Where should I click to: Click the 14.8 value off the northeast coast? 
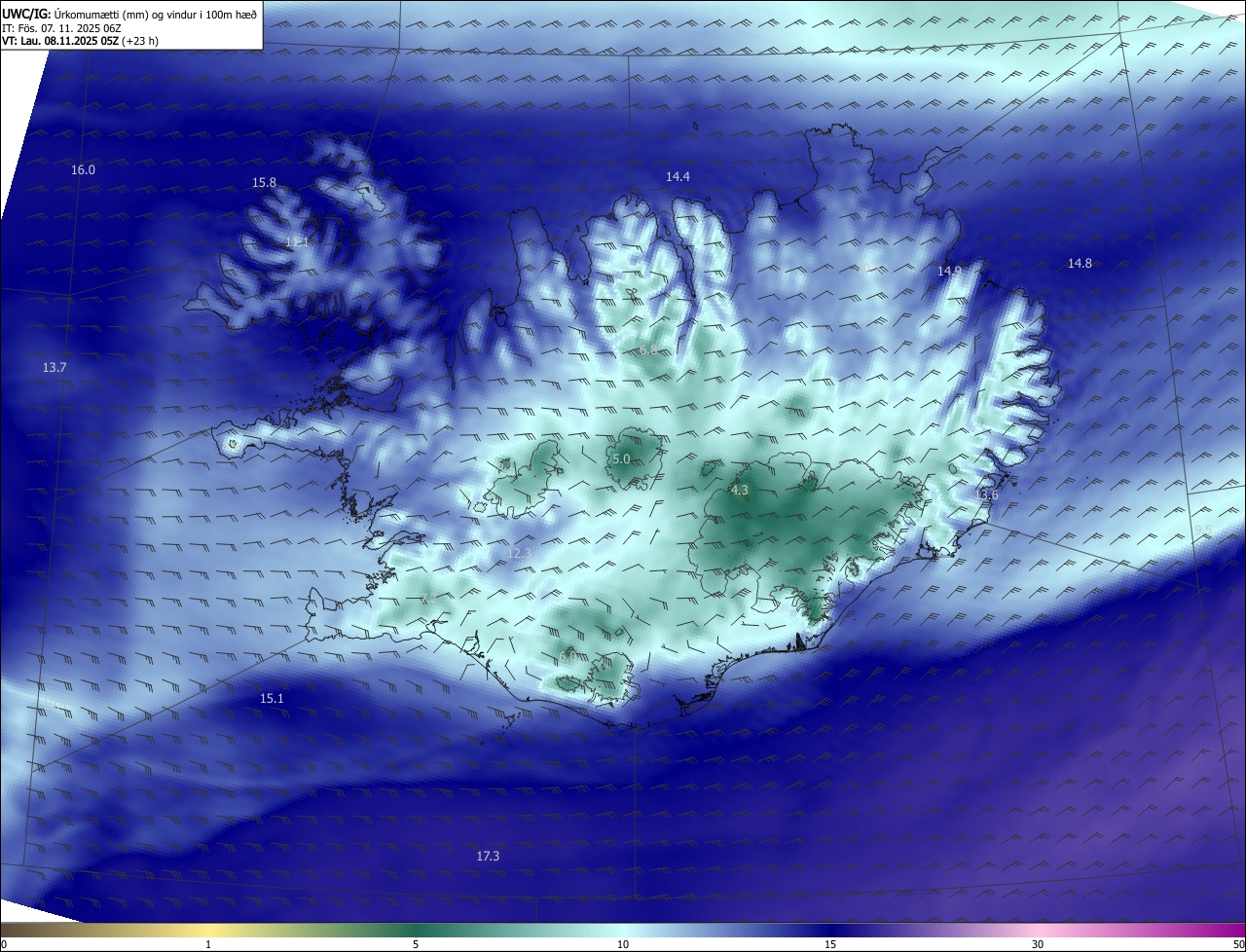1080,263
